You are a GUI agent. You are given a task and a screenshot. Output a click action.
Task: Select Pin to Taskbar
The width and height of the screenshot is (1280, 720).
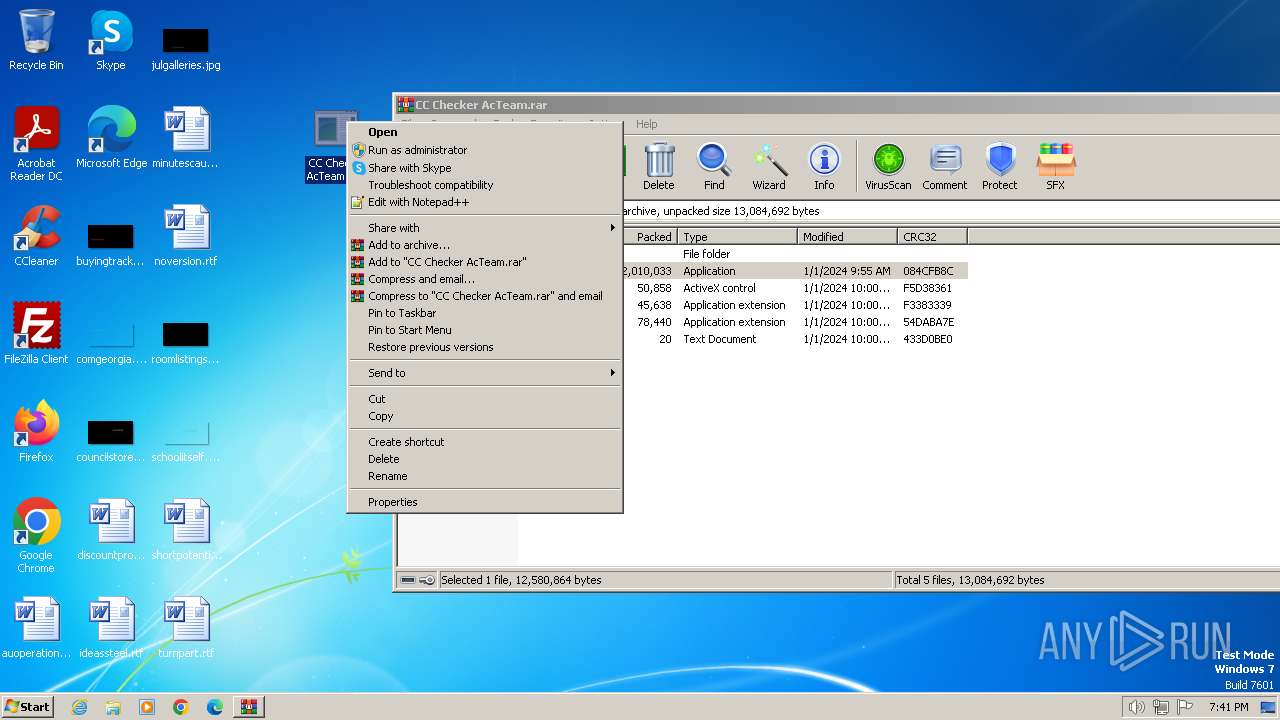pyautogui.click(x=485, y=313)
